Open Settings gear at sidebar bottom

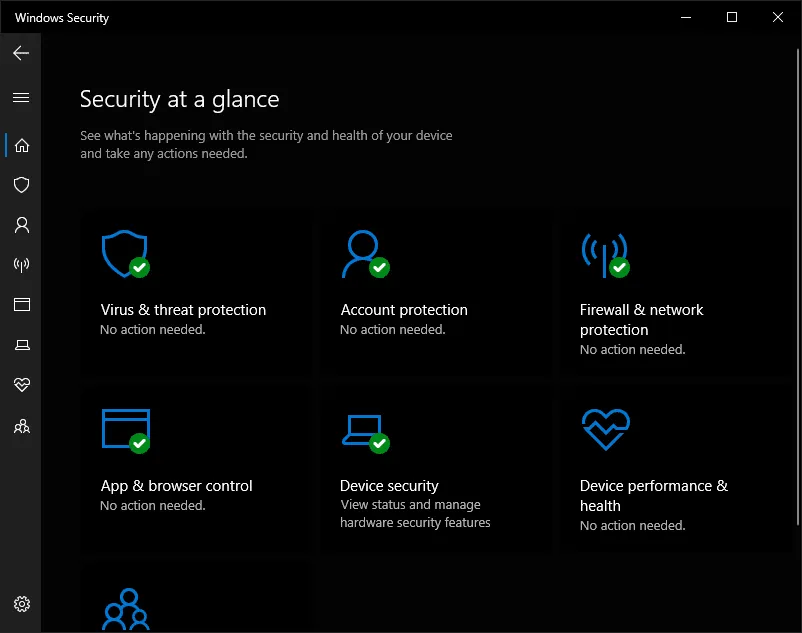(21, 604)
